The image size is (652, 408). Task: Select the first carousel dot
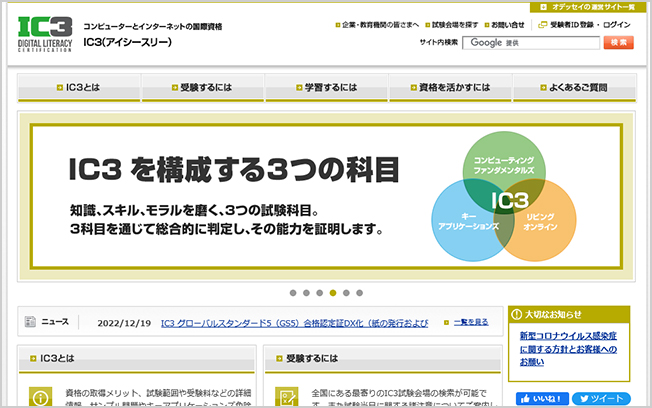[x=293, y=293]
